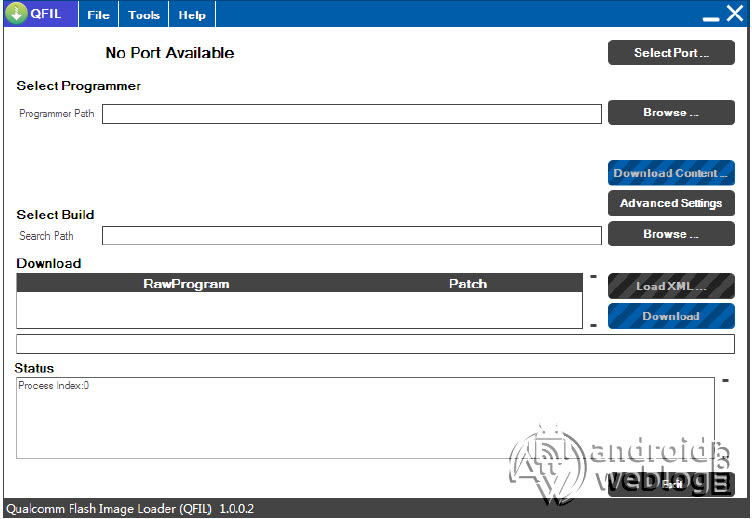Click the QFIL green download logo icon
The height and width of the screenshot is (519, 752).
(x=16, y=14)
